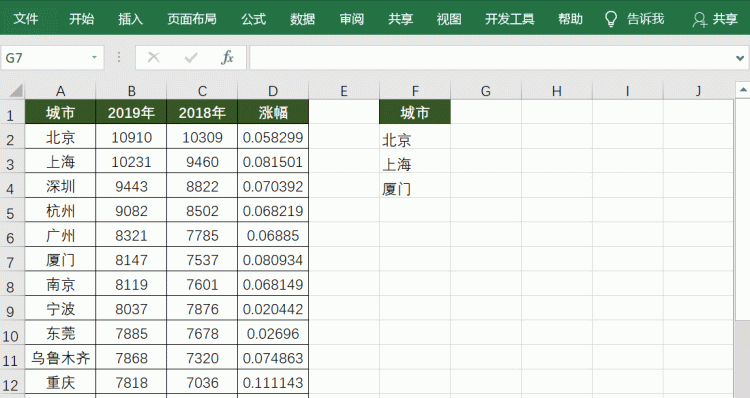Click cell 厦门 in column F
The height and width of the screenshot is (398, 750).
(415, 186)
